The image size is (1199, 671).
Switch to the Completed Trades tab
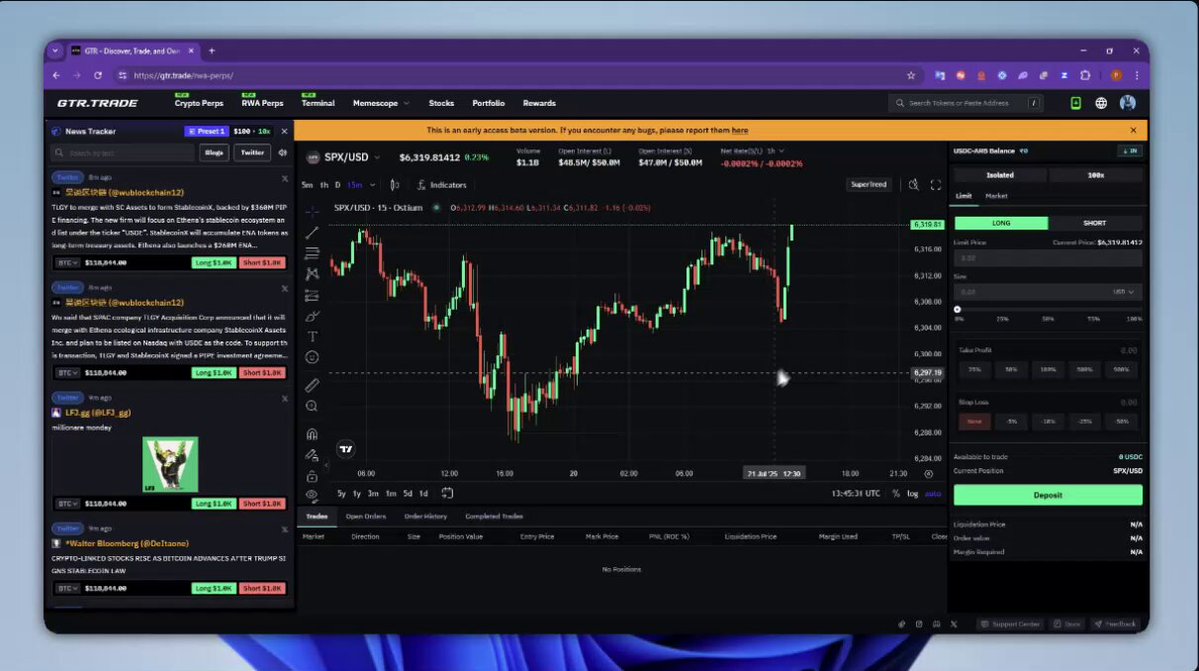[494, 517]
